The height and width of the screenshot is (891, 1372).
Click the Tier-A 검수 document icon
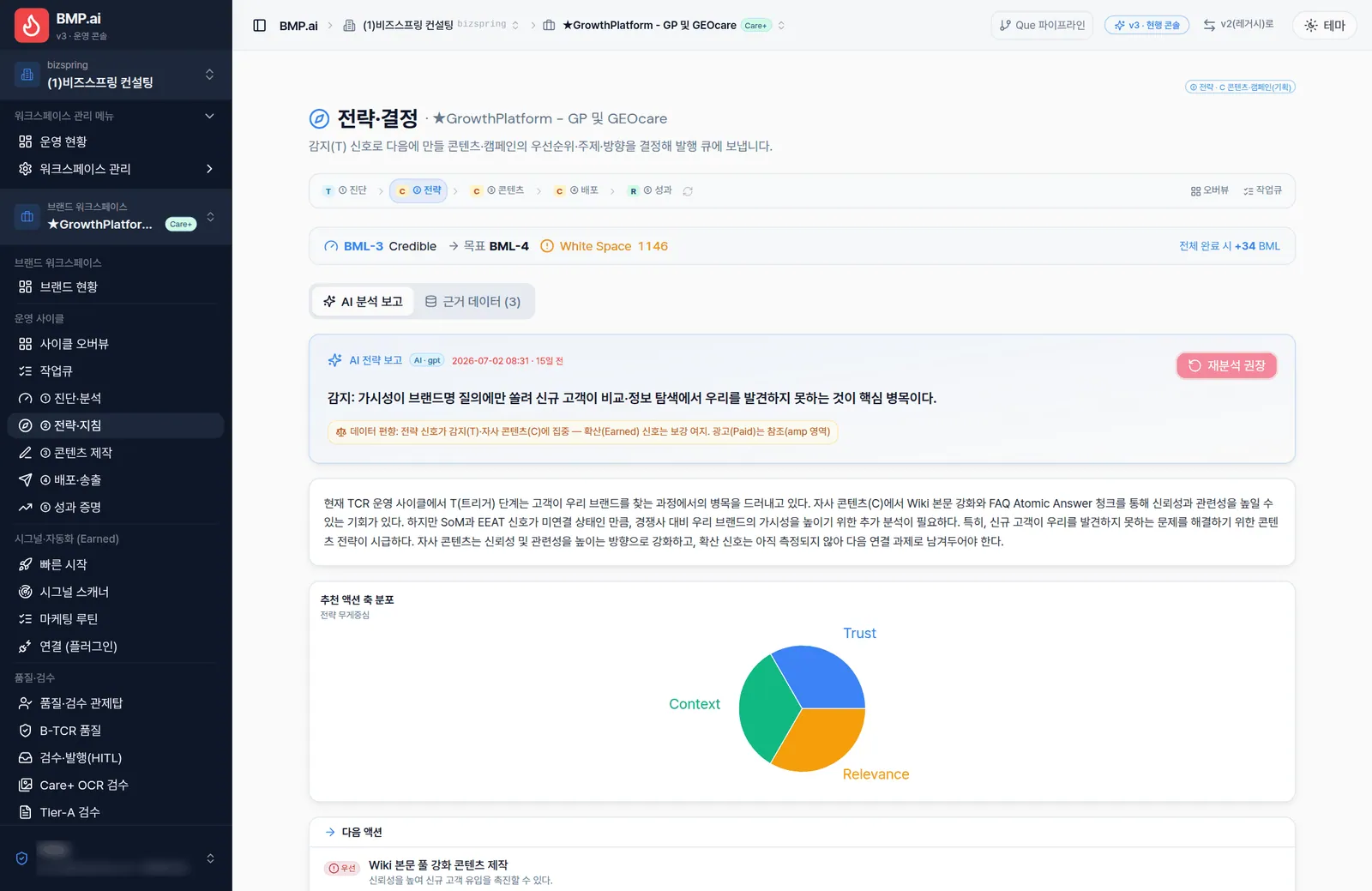pos(26,812)
